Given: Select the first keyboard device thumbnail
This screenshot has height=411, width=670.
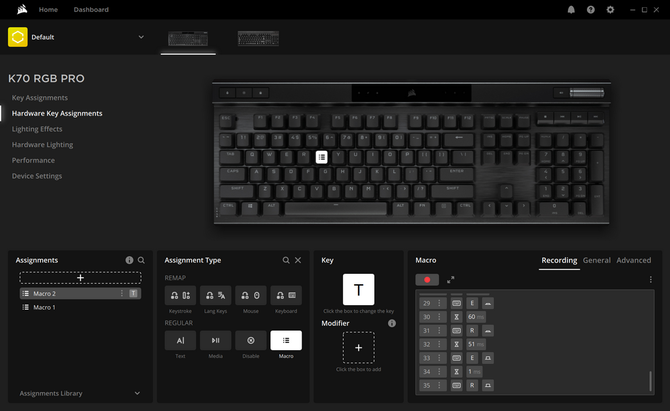Looking at the screenshot, I should pos(188,39).
